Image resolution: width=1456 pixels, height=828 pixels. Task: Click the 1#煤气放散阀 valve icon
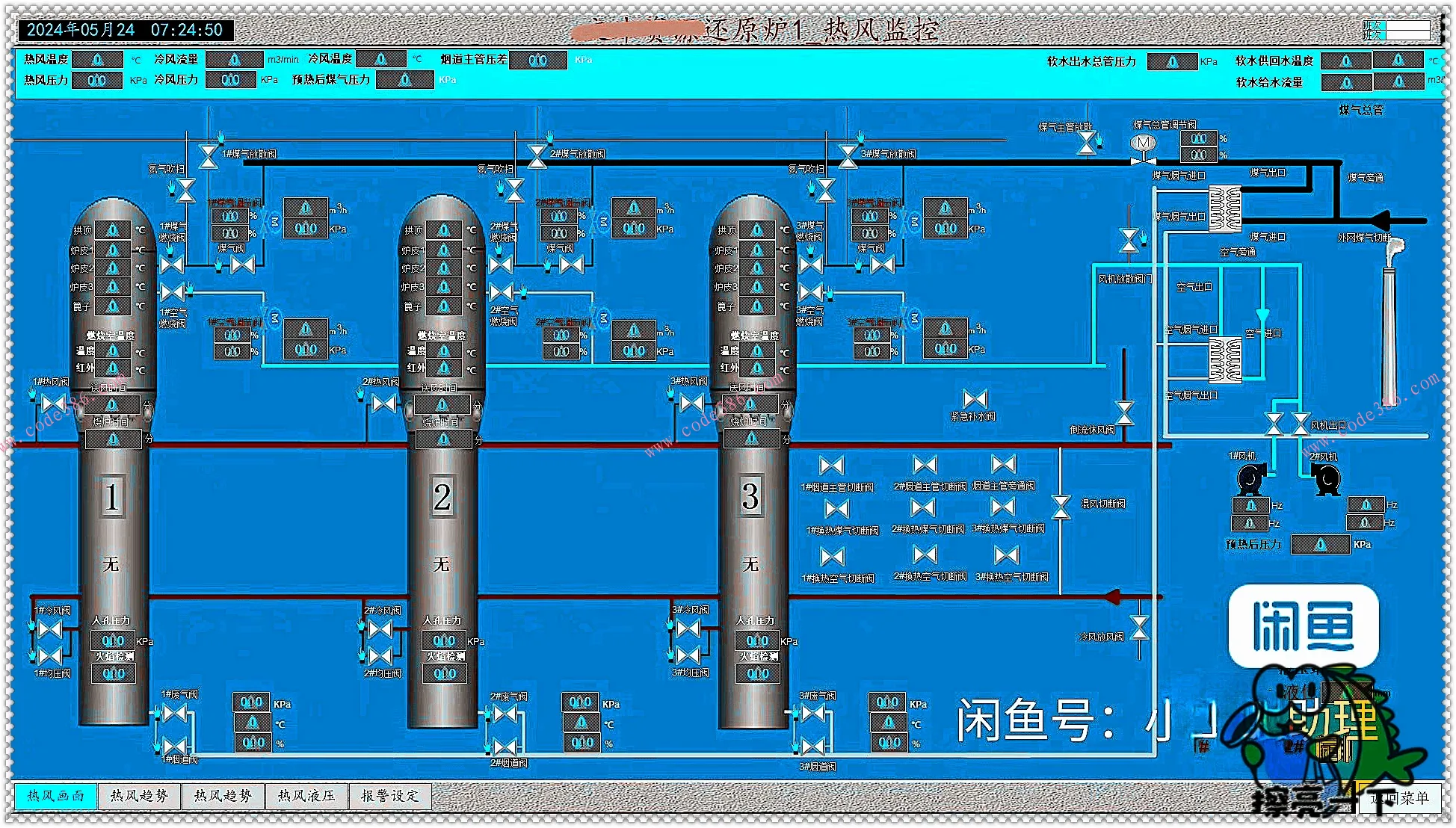[209, 155]
